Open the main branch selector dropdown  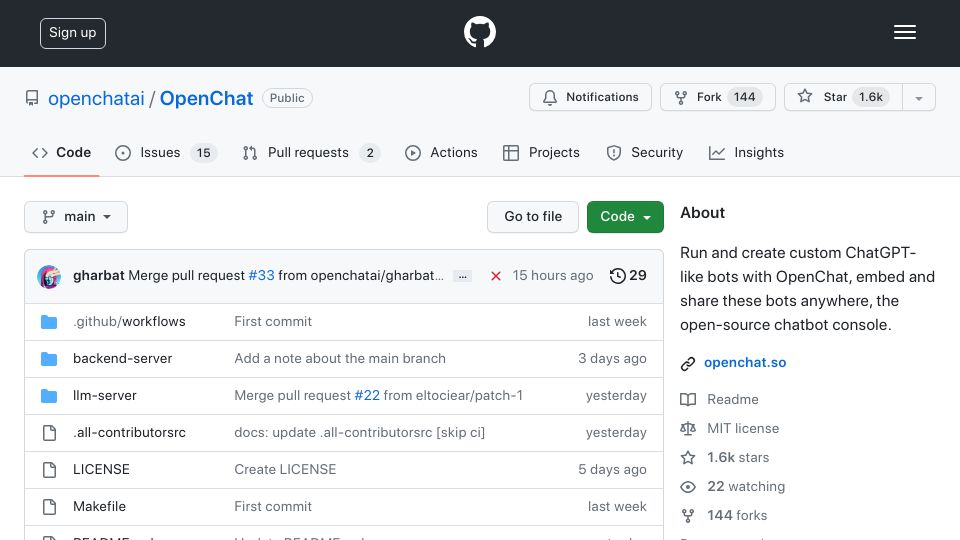pos(76,217)
